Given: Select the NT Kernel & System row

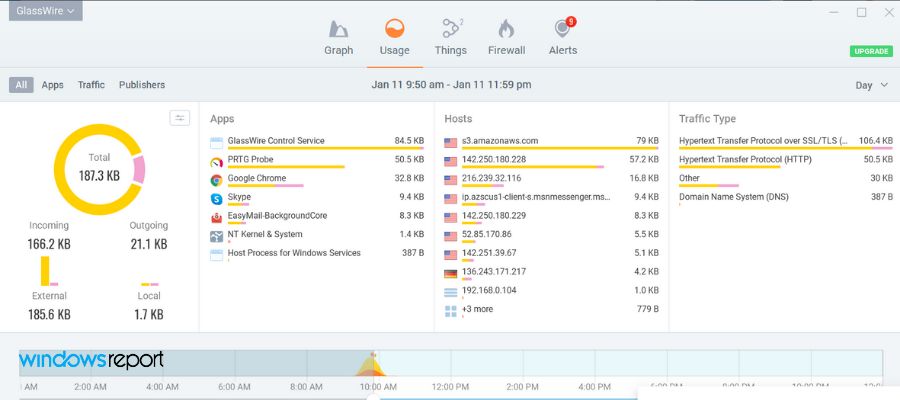Looking at the screenshot, I should 317,236.
